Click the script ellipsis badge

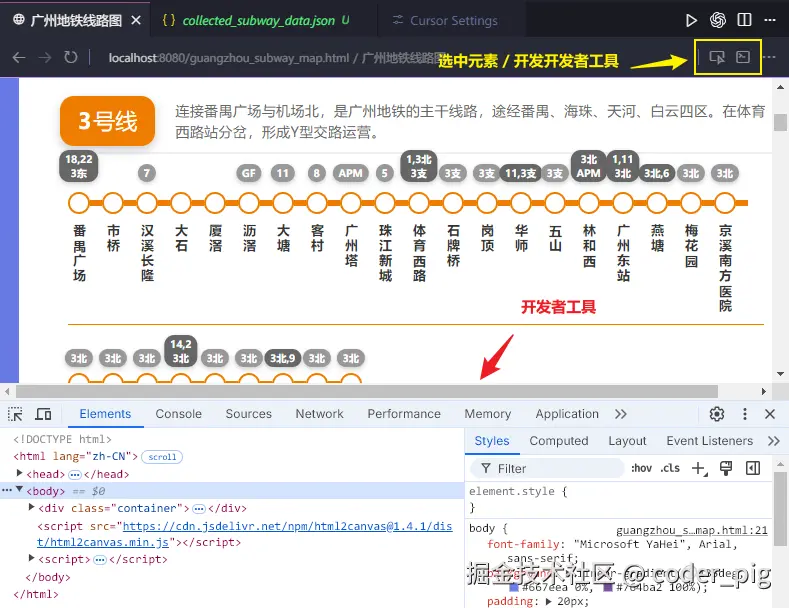[100, 560]
